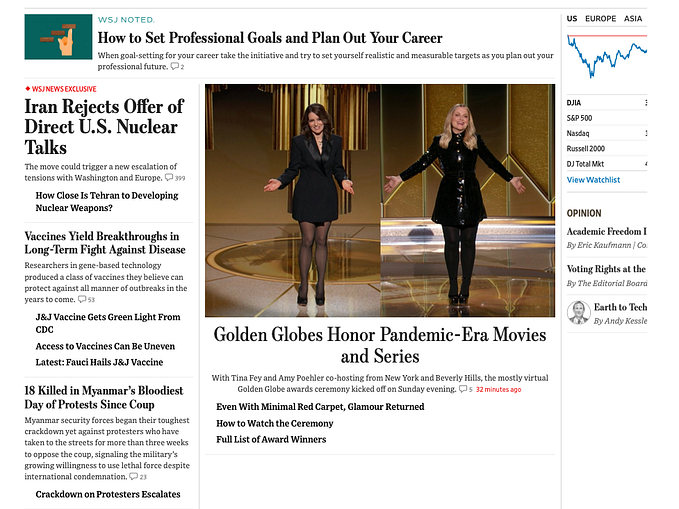Screen dimensions: 679x509
Task: Open Golden Globes Honor Pandemic-Era Movies headline
Action: (x=380, y=345)
